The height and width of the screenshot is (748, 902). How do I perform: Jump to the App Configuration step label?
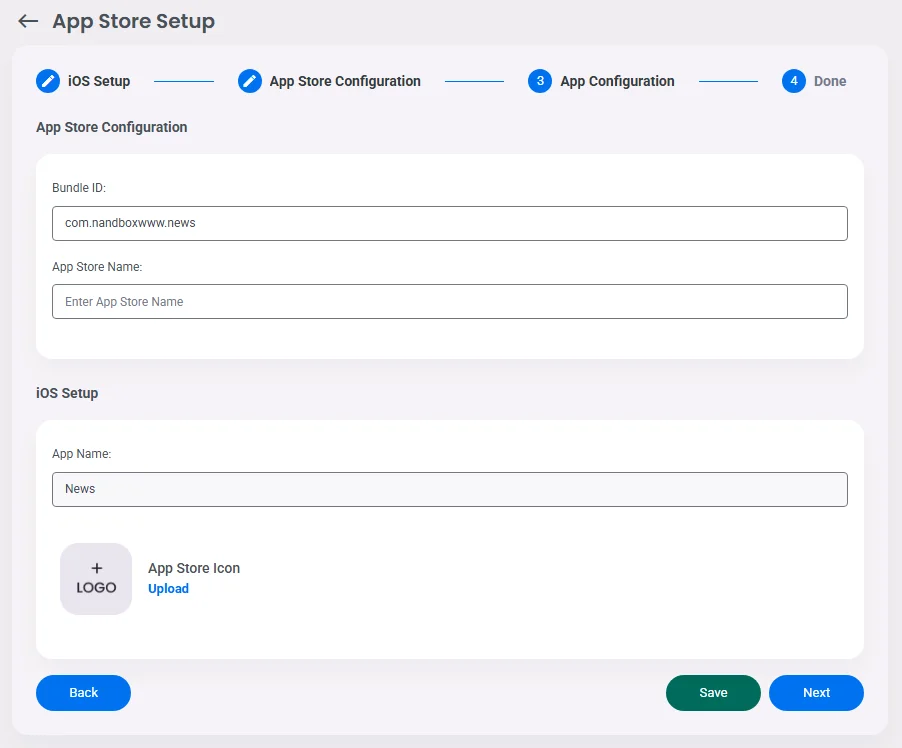[x=617, y=81]
